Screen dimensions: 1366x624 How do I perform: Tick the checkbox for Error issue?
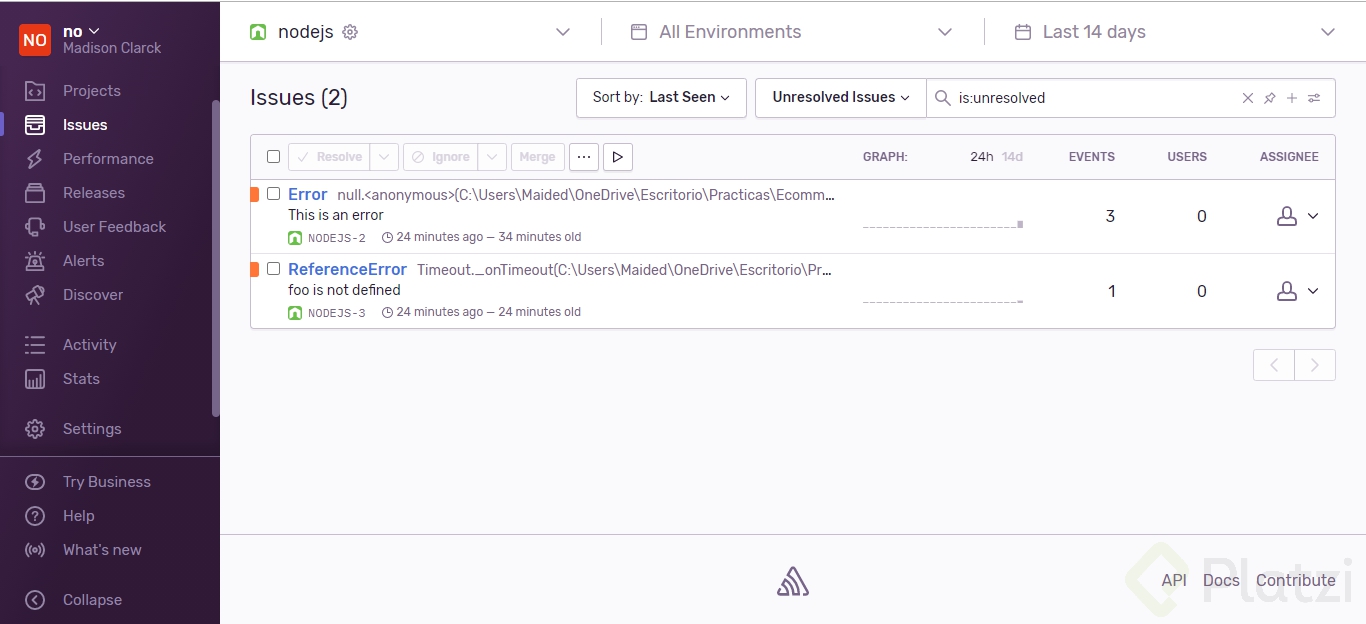point(273,194)
